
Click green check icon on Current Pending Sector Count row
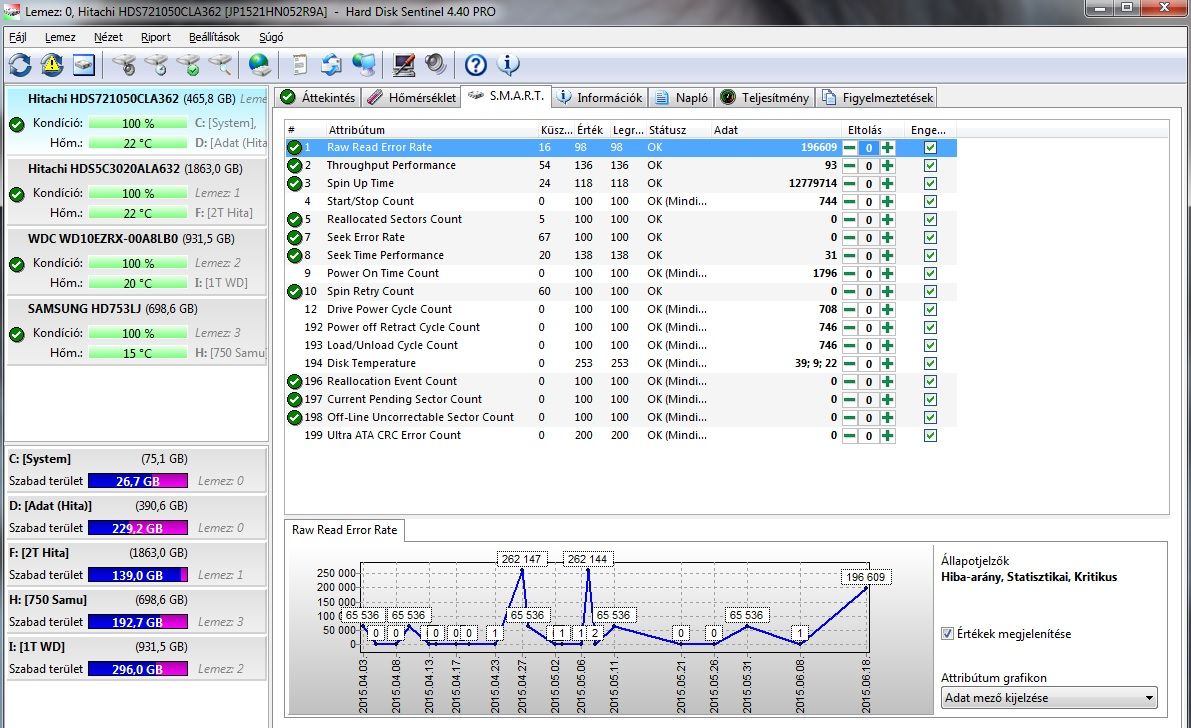click(x=295, y=399)
